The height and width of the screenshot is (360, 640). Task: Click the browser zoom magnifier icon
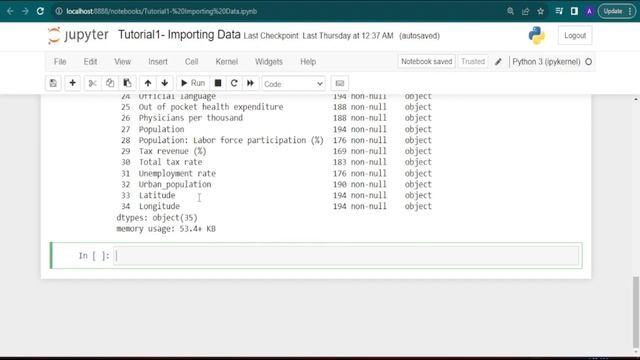(x=510, y=11)
